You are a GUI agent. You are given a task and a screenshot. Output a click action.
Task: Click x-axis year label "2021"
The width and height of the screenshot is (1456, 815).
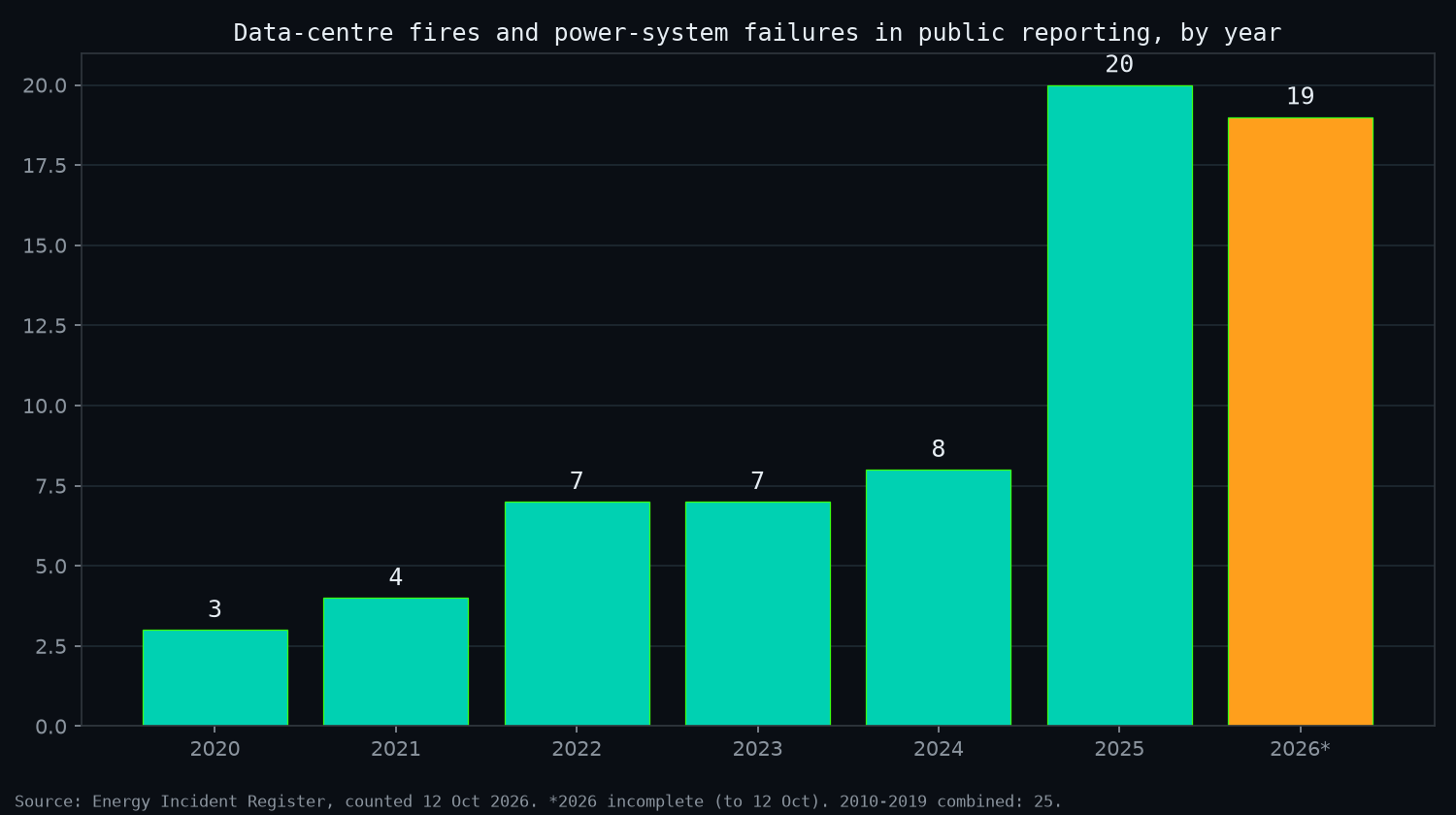[x=396, y=749]
